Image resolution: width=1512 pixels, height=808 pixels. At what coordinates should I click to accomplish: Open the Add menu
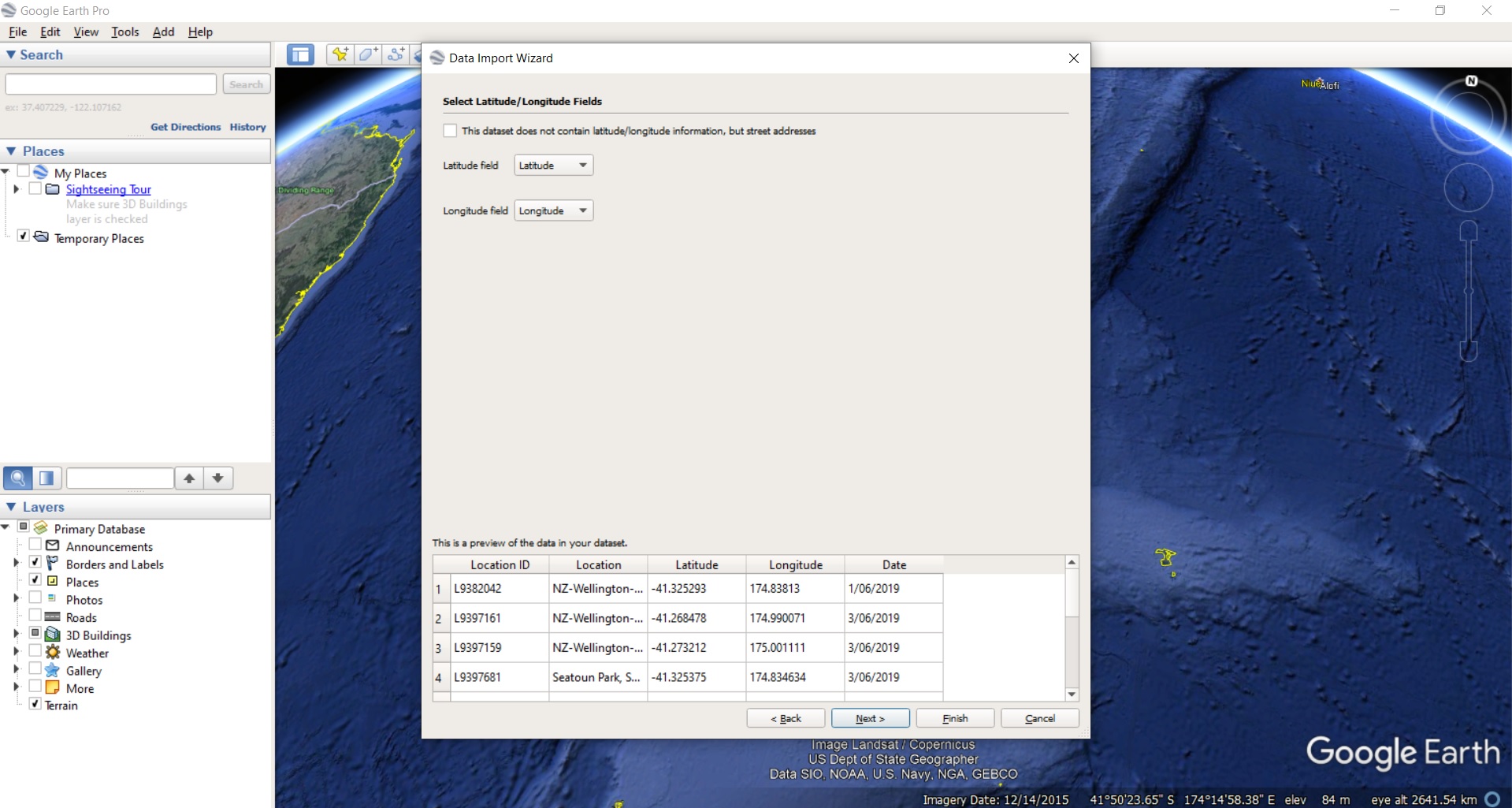pos(163,32)
